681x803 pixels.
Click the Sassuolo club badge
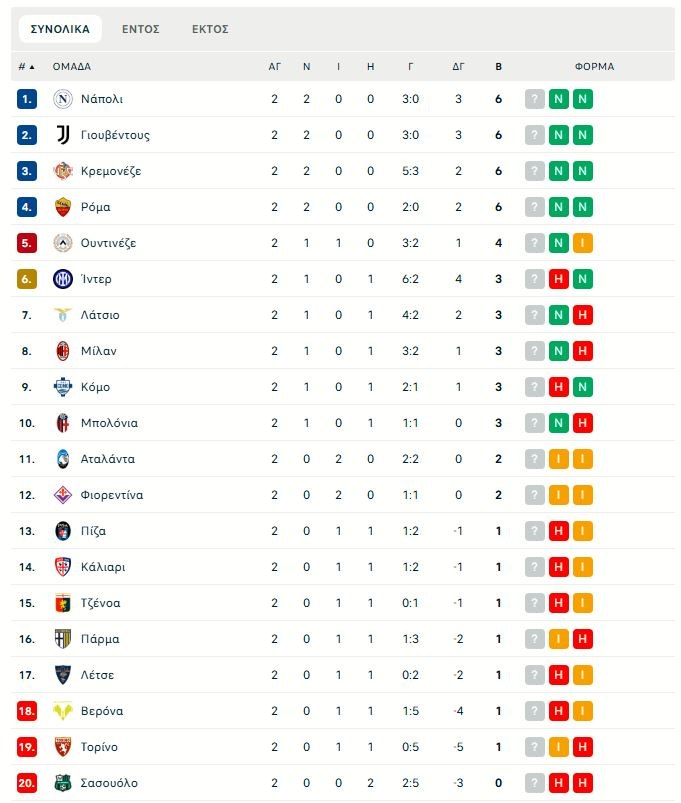click(x=63, y=783)
